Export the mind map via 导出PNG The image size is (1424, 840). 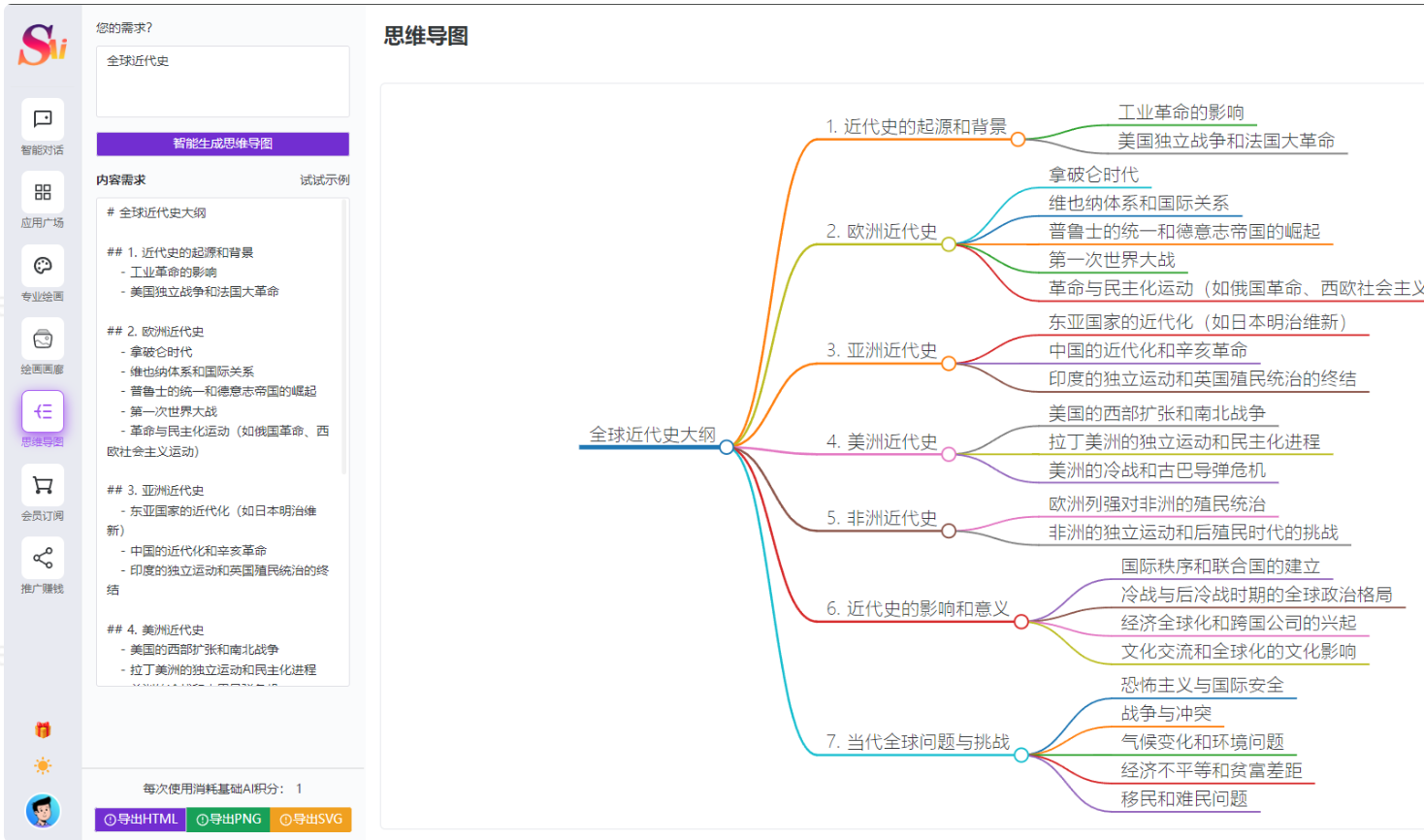(228, 820)
